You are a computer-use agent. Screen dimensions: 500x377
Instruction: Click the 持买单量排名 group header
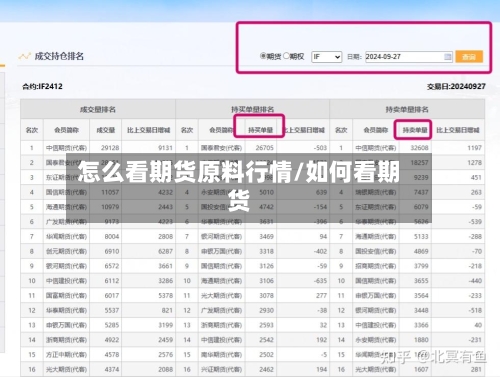[x=252, y=109]
